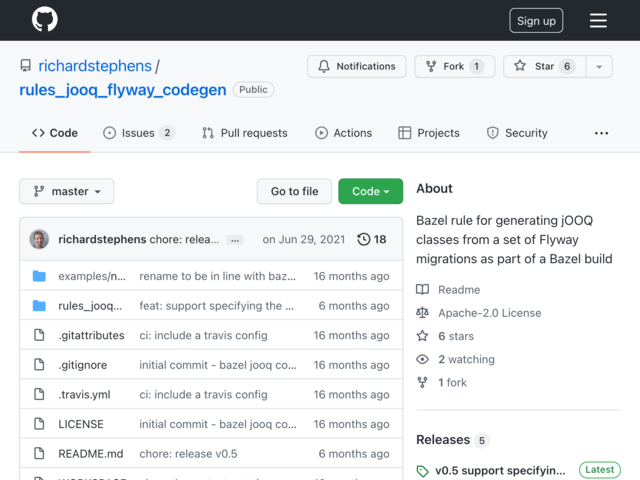This screenshot has width=640, height=480.
Task: Open the rules_jooq... folder icon
Action: click(39, 306)
